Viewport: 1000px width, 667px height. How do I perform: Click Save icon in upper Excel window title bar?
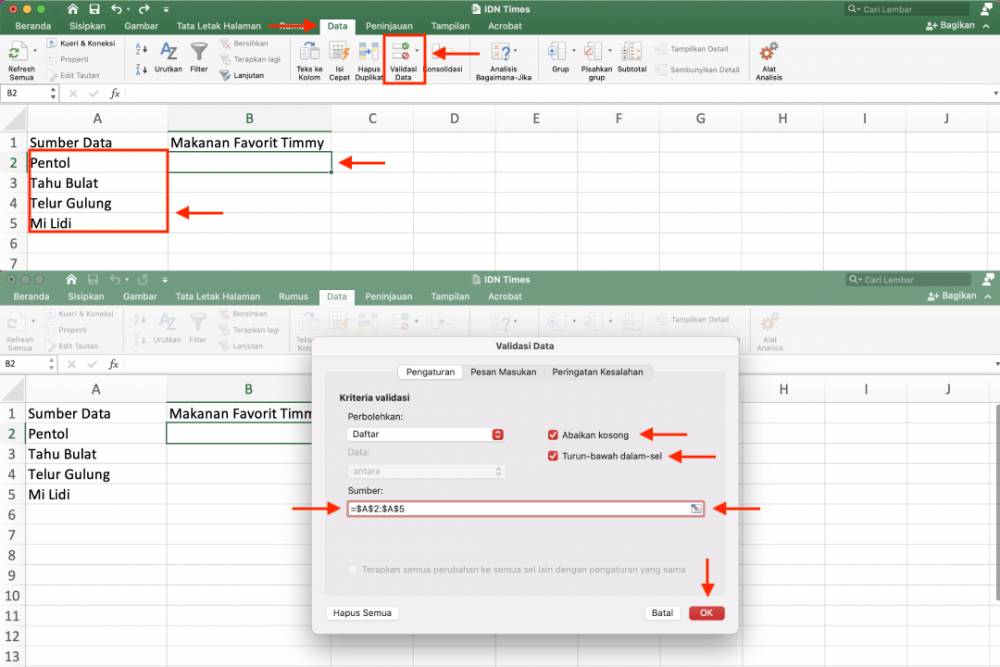coord(94,9)
